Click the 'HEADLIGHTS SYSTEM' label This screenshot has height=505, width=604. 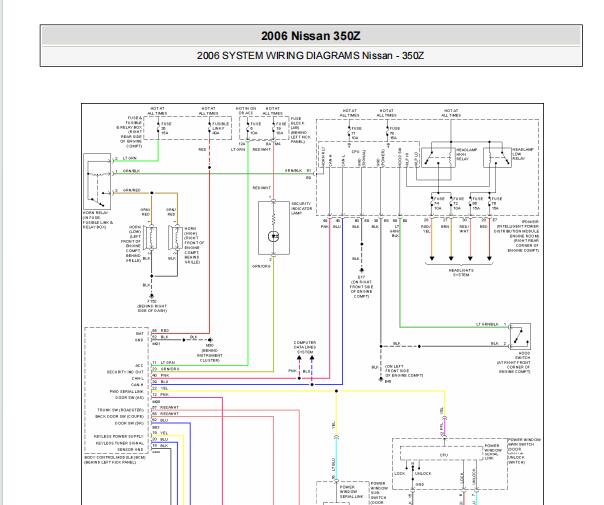point(461,273)
